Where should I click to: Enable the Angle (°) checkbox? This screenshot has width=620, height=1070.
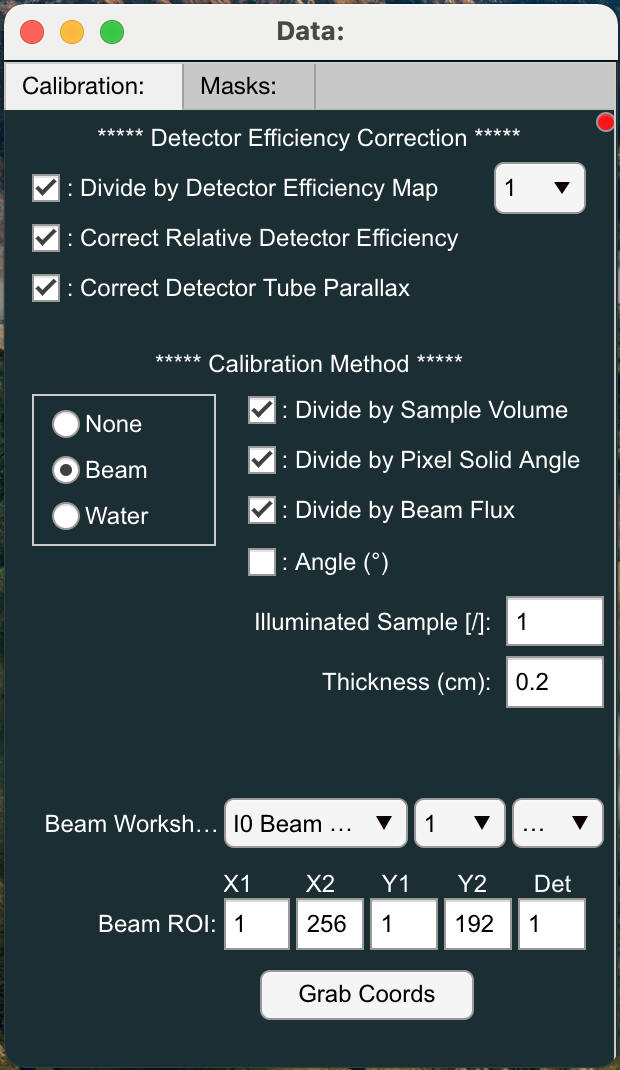(x=262, y=562)
